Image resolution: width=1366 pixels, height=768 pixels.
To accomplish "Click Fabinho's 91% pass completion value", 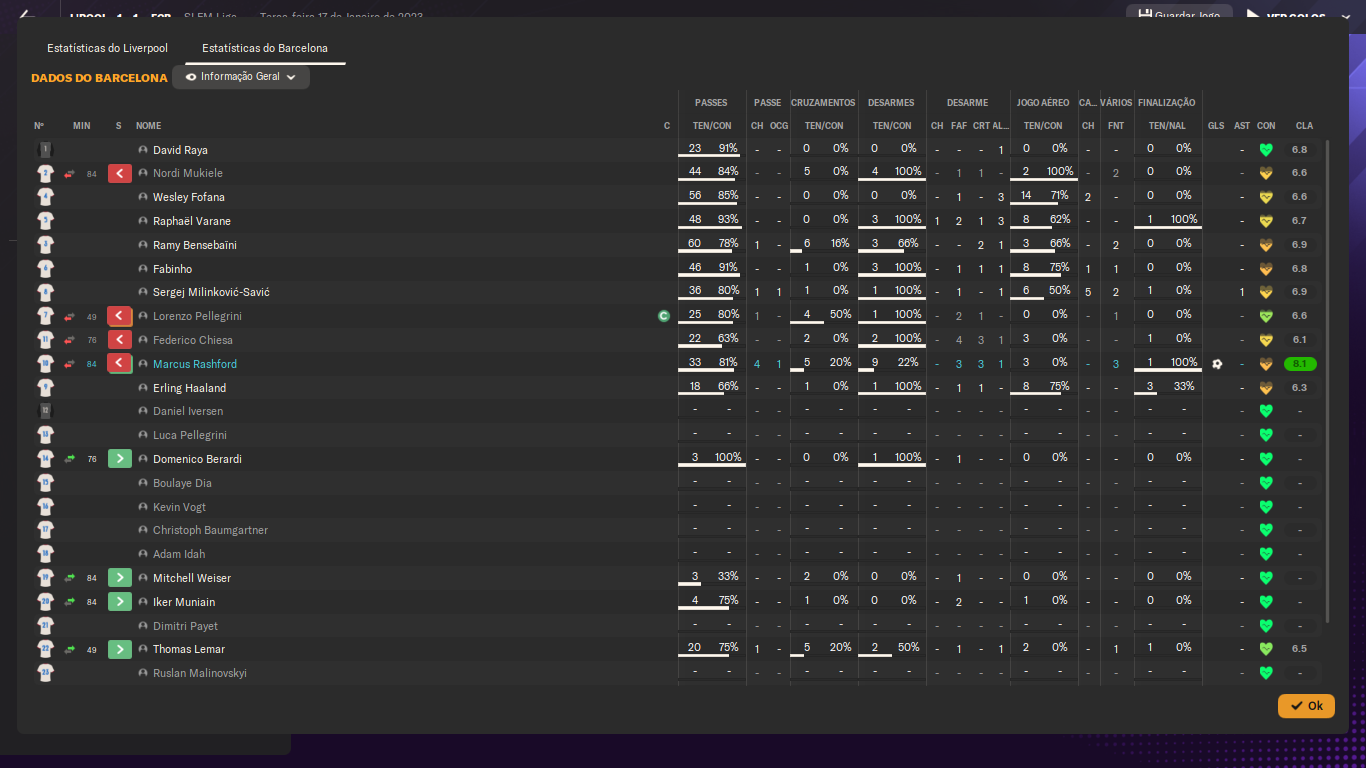I will click(x=728, y=267).
